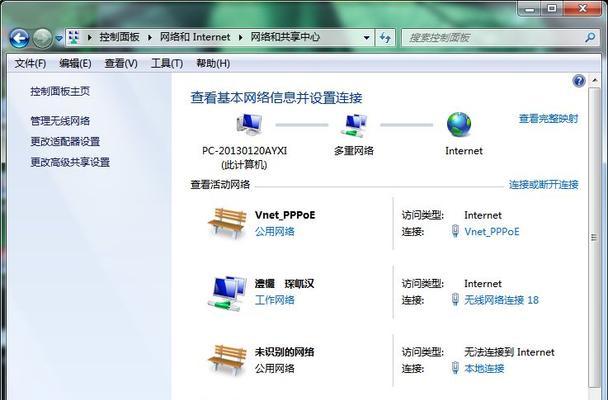Click the work network computers icon
Image resolution: width=608 pixels, height=400 pixels.
[227, 293]
